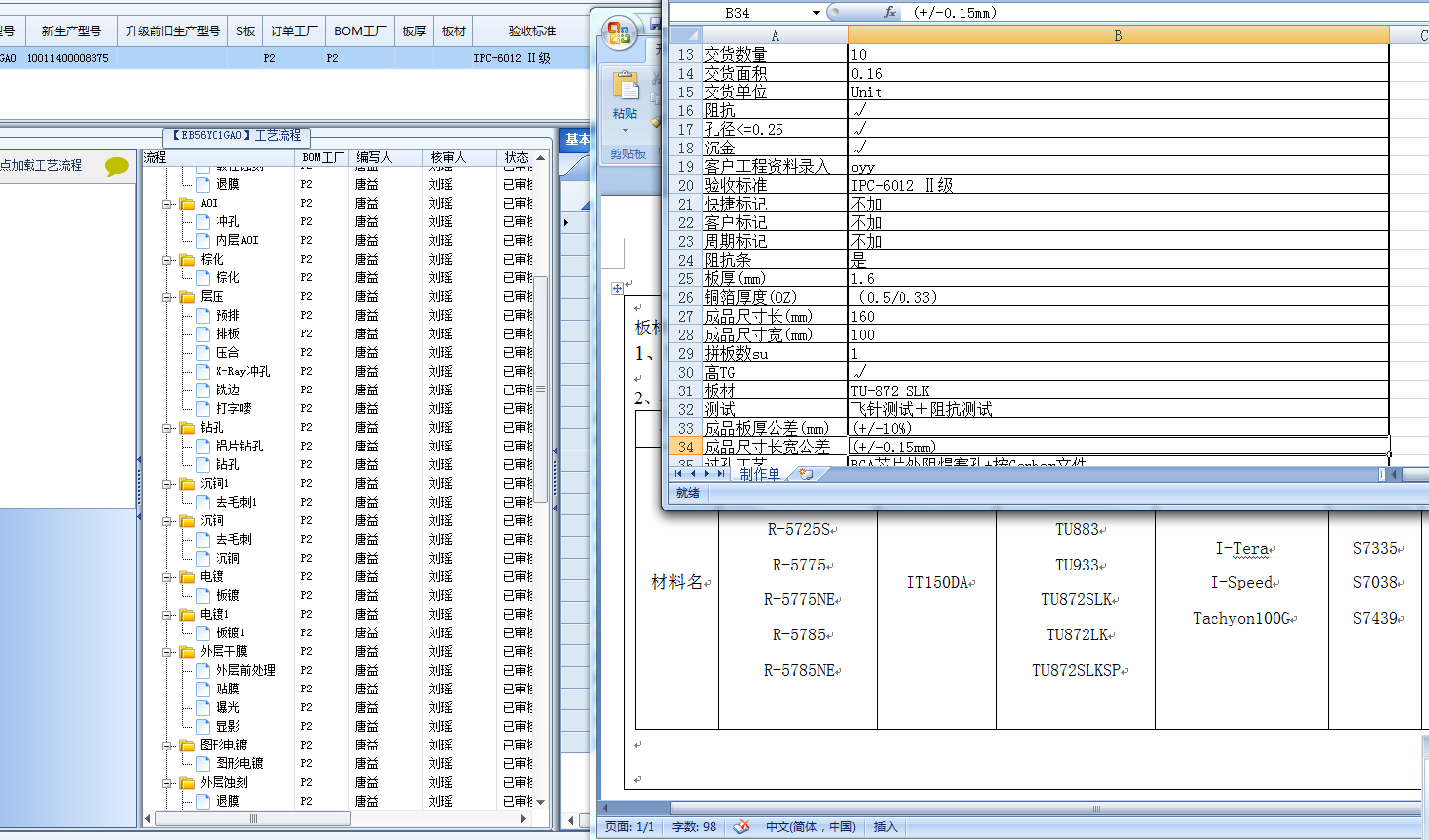Click the 状态 column header
Screen dimensions: 1429x840
coord(515,157)
